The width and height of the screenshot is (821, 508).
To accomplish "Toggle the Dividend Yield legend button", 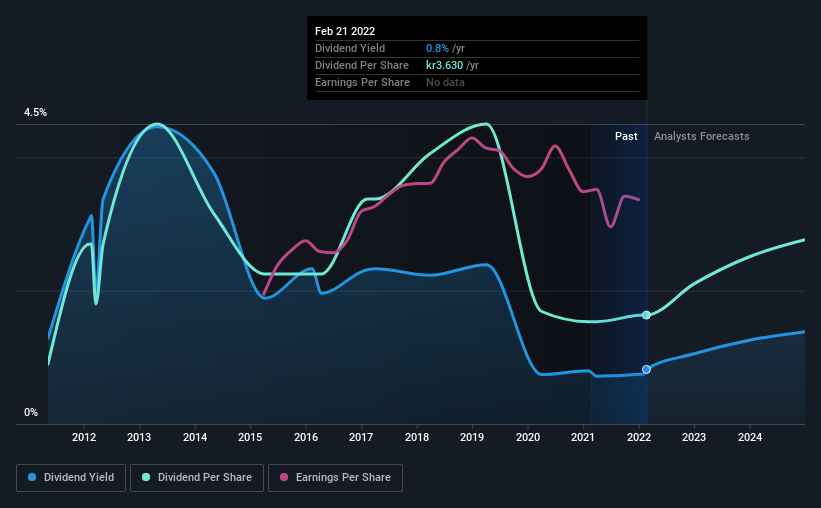I will tap(71, 478).
